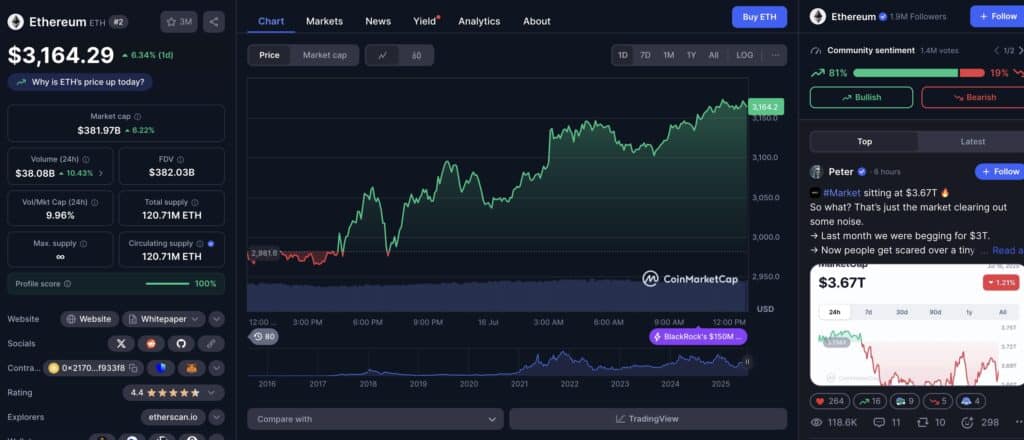
Task: Go to next community sentiment page arrow
Action: [1020, 50]
